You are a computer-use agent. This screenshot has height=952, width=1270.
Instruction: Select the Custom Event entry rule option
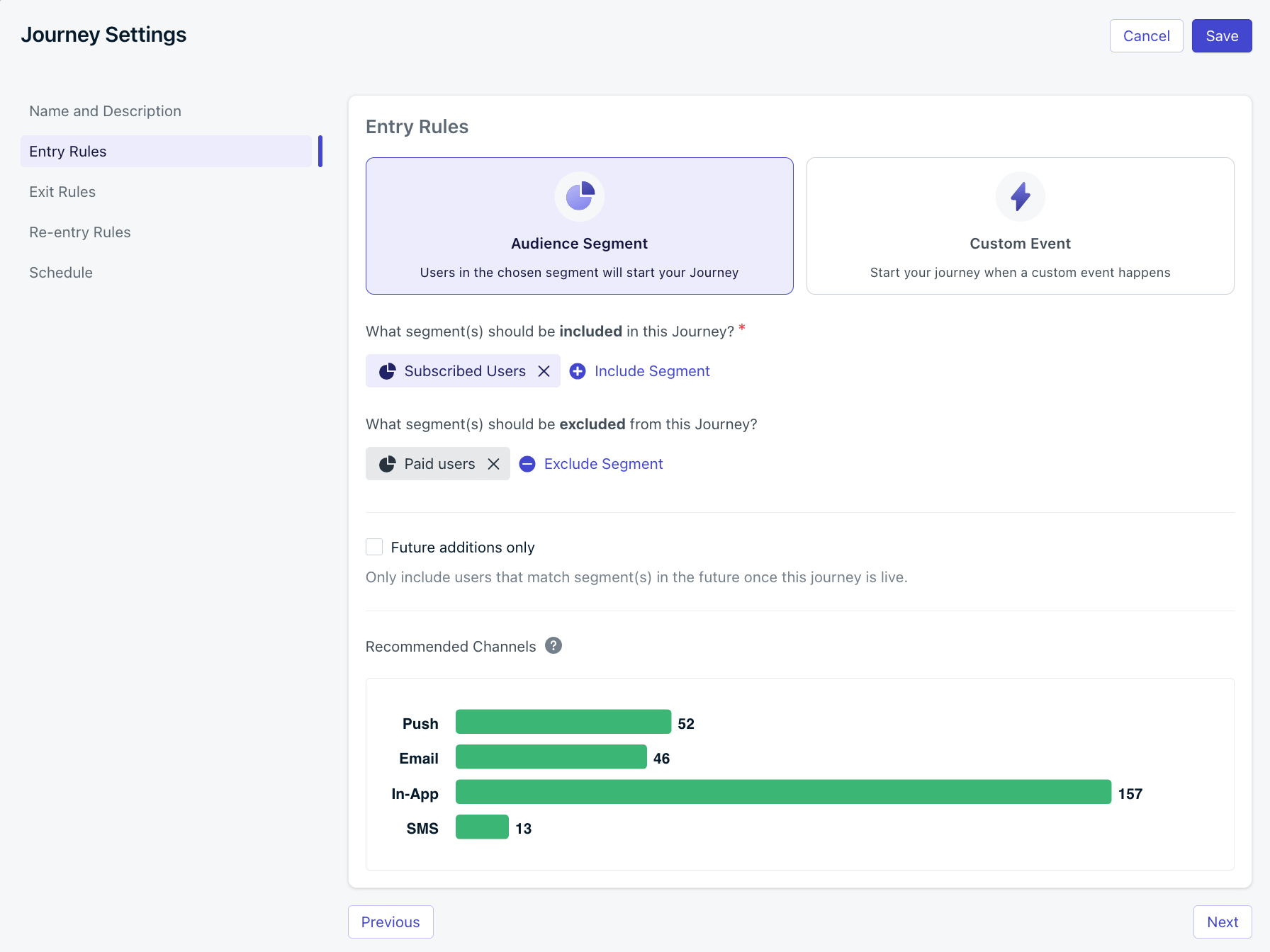click(x=1020, y=226)
